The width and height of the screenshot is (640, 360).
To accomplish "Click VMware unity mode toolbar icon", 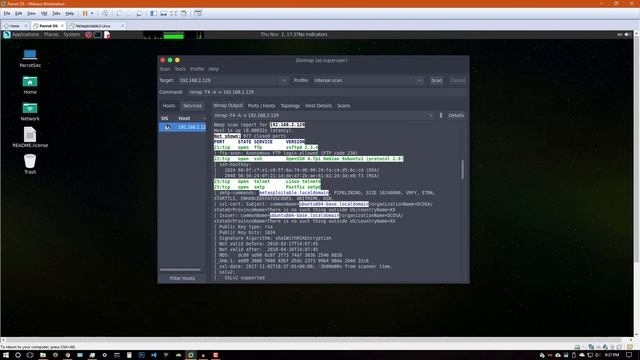I will coord(184,13).
